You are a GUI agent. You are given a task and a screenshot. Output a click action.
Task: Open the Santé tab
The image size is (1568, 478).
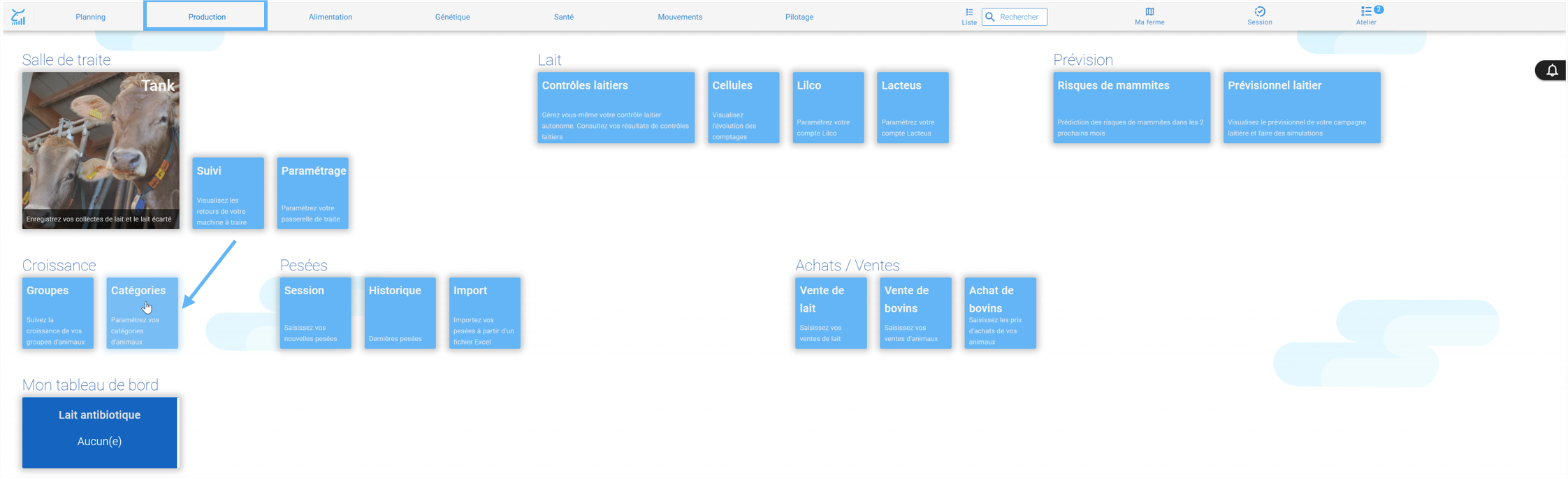[x=564, y=17]
